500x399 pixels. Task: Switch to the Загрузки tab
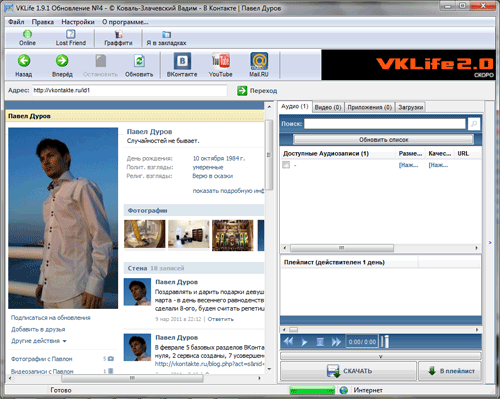coord(411,107)
